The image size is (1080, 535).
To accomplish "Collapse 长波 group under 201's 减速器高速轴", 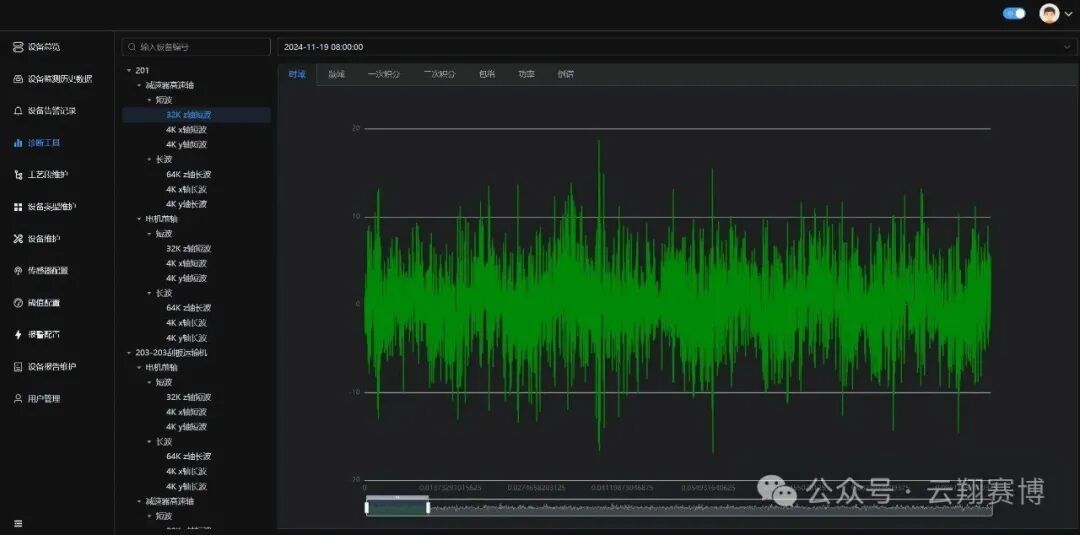I will pyautogui.click(x=149, y=159).
